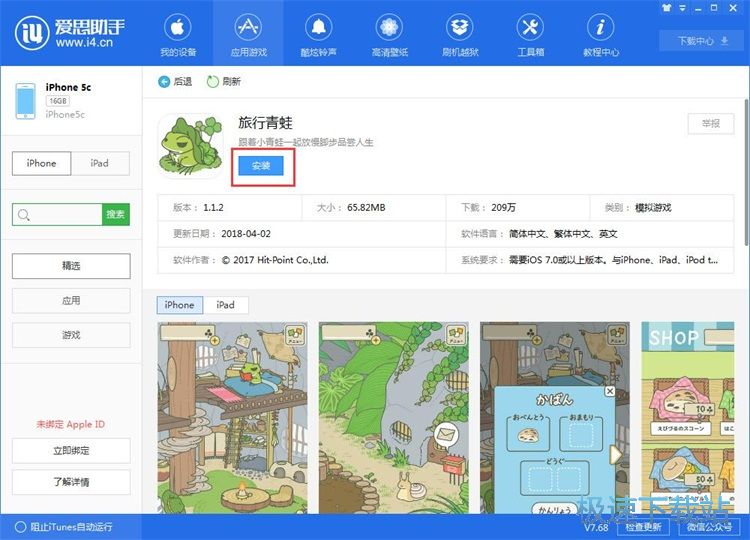Click the V7.68 version label

(596, 527)
